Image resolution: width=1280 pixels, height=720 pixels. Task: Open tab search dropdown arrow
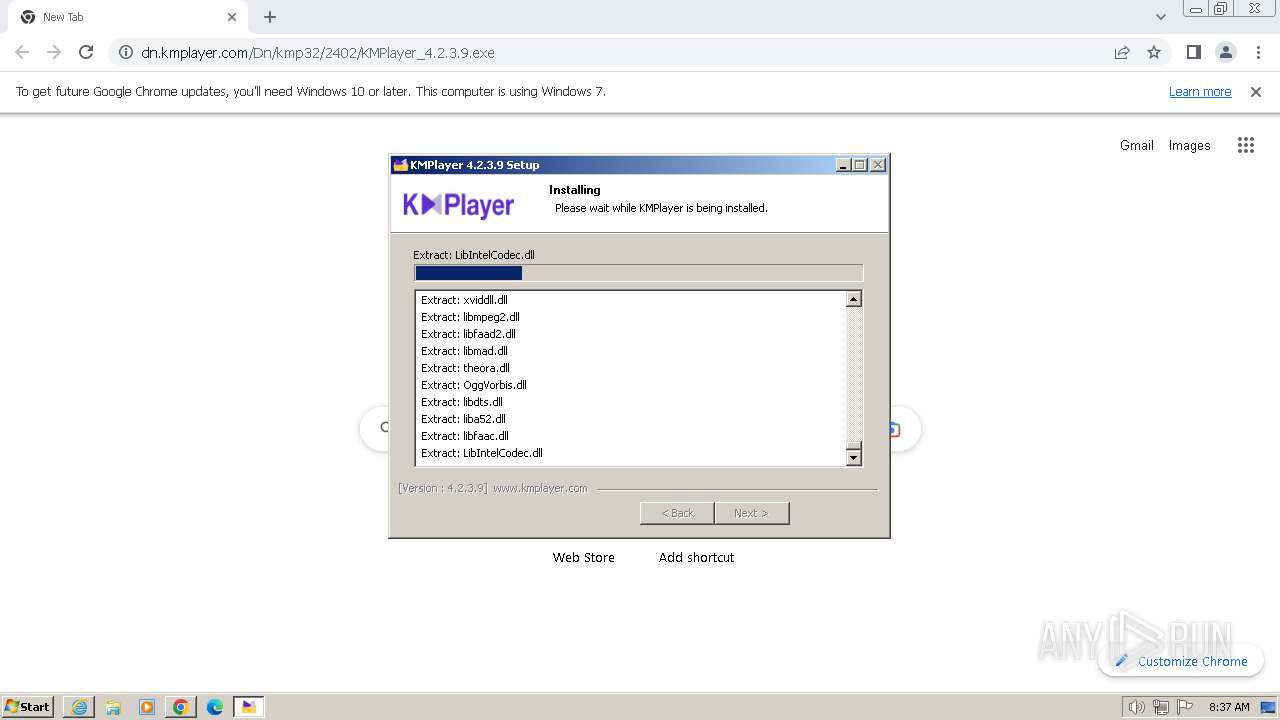tap(1161, 17)
